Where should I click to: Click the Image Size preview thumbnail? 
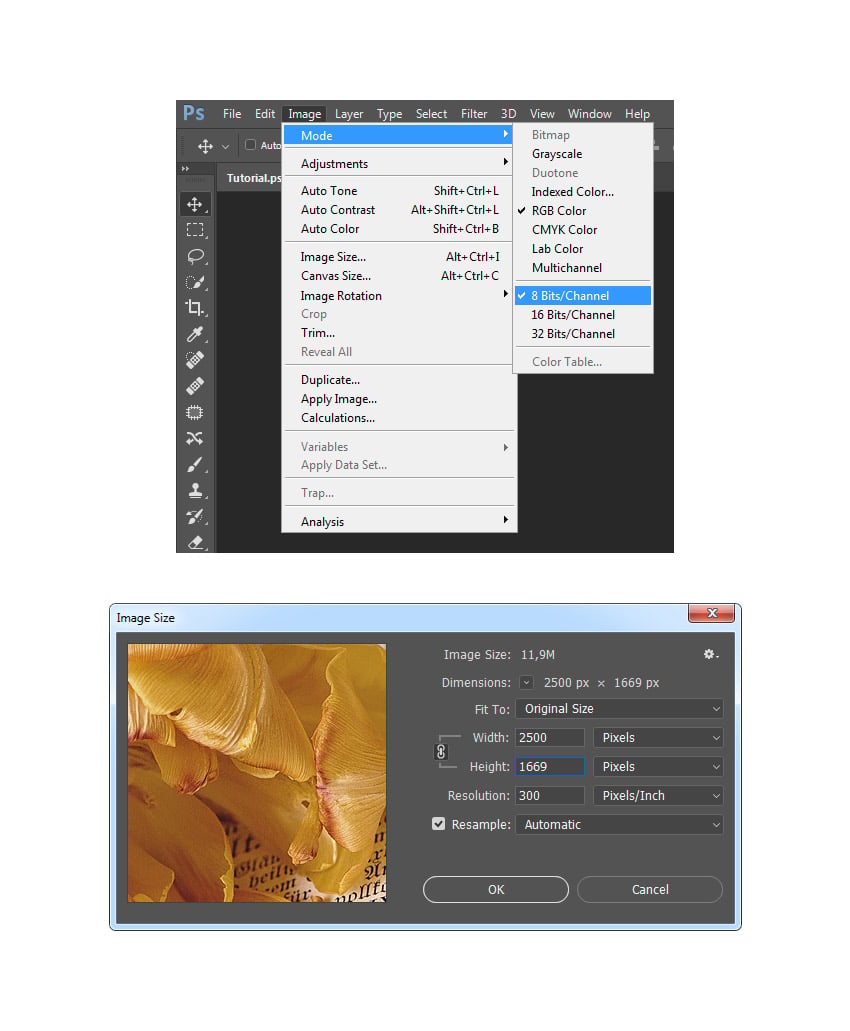(257, 773)
